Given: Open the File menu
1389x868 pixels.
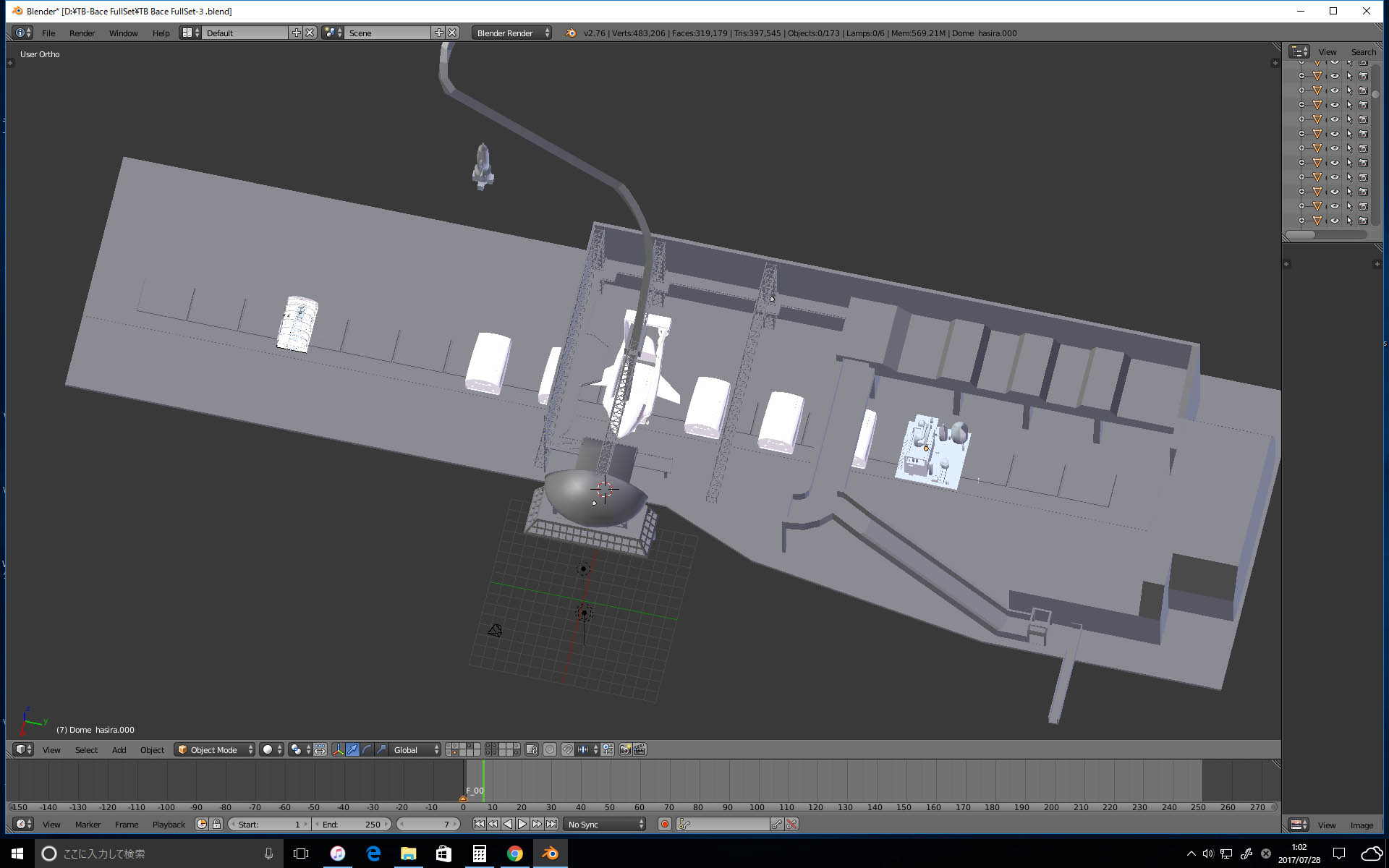Looking at the screenshot, I should pyautogui.click(x=48, y=33).
